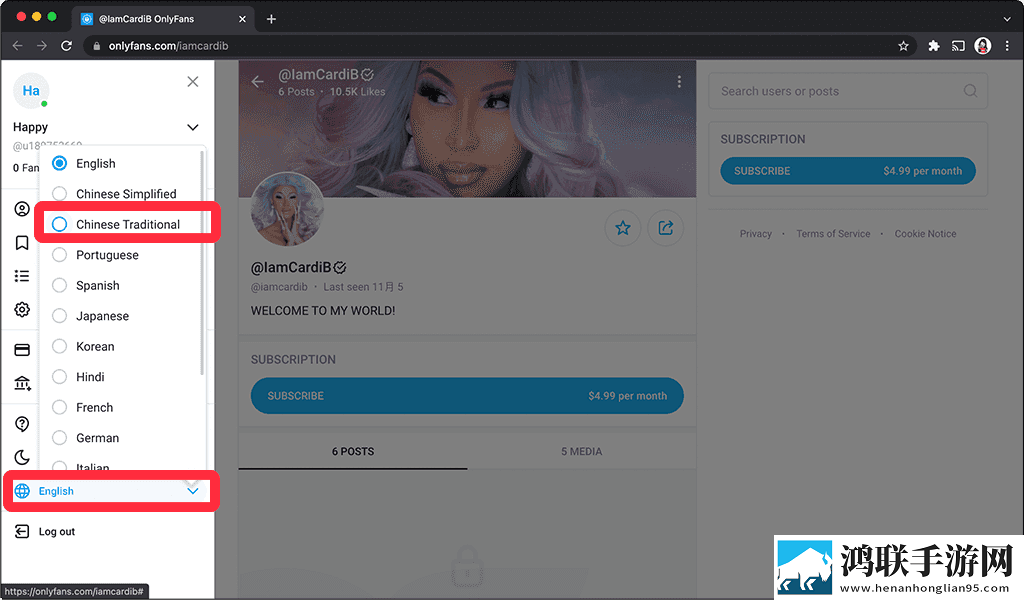1024x600 pixels.
Task: Open the help question mark icon
Action: (22, 424)
